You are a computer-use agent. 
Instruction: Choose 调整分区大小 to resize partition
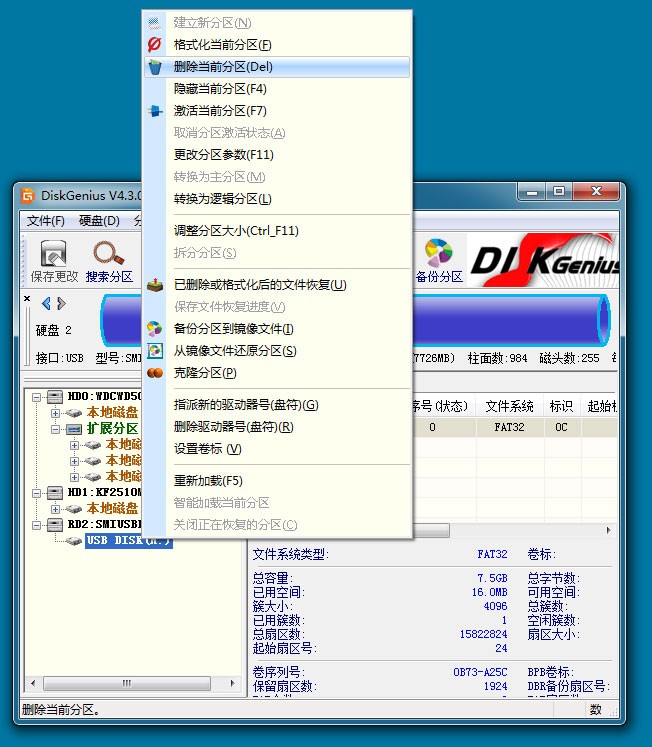[236, 231]
